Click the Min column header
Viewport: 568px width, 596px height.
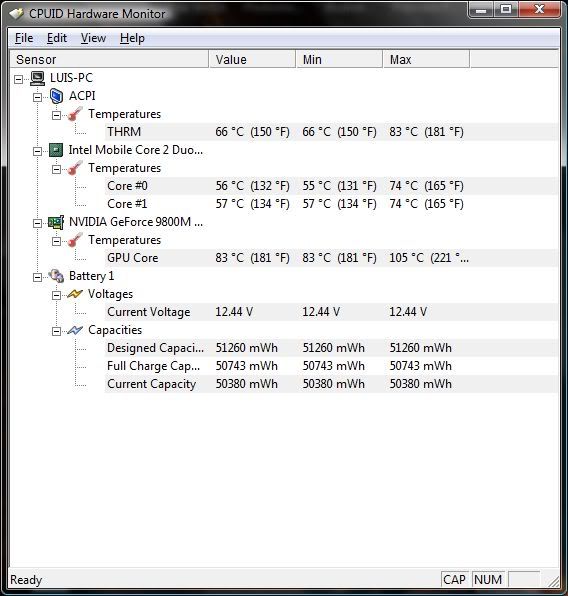[339, 59]
